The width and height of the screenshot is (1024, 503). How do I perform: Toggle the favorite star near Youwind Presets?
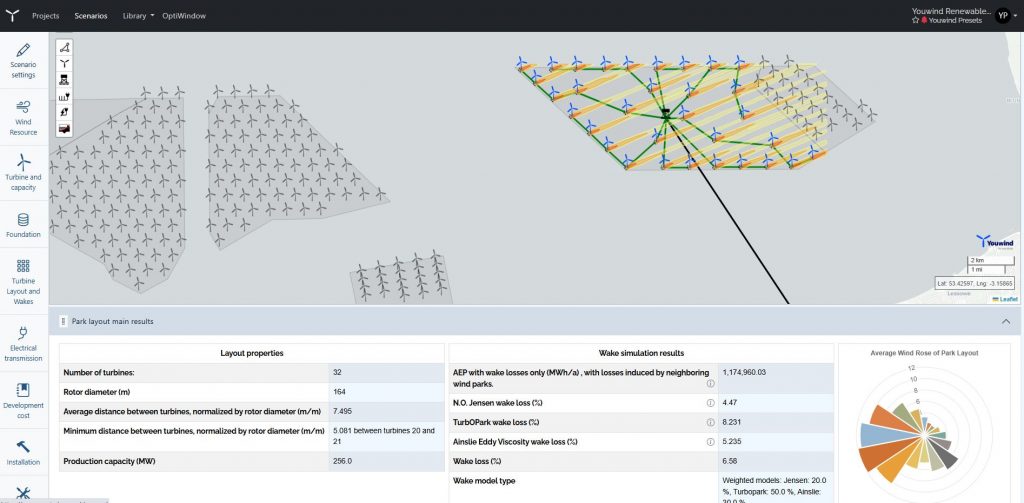pyautogui.click(x=915, y=21)
